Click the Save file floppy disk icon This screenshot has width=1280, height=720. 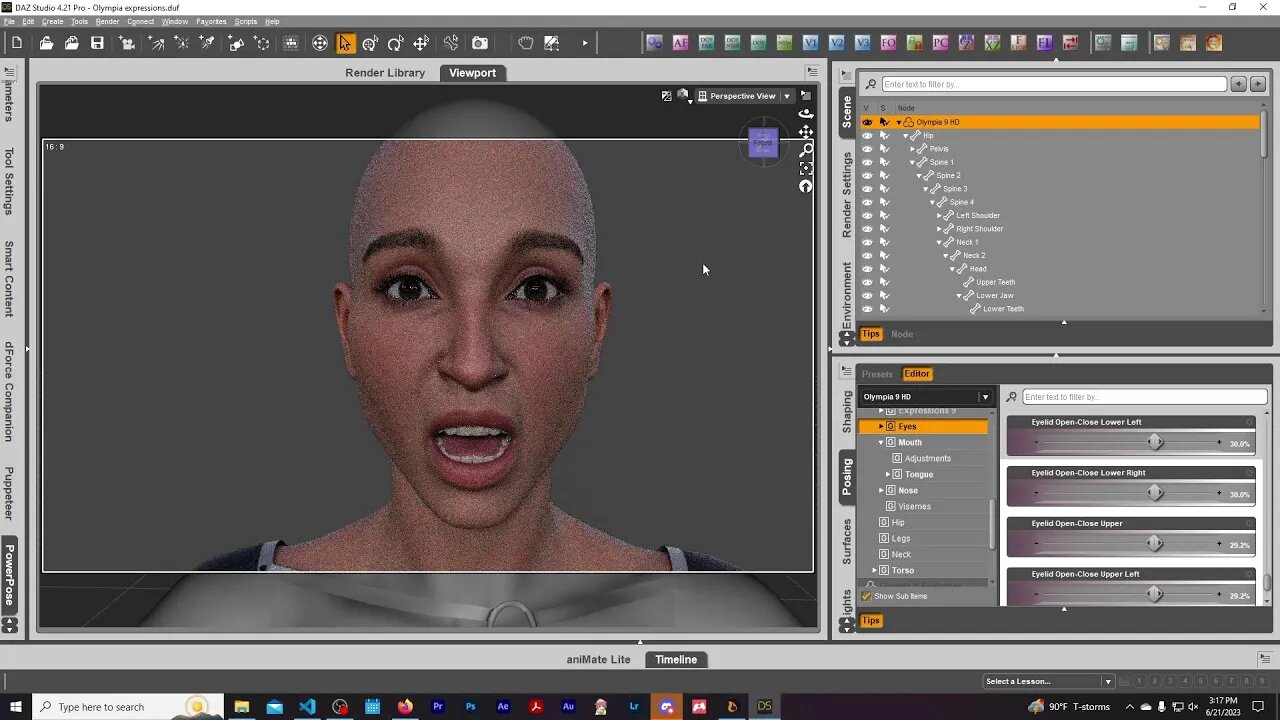(97, 43)
